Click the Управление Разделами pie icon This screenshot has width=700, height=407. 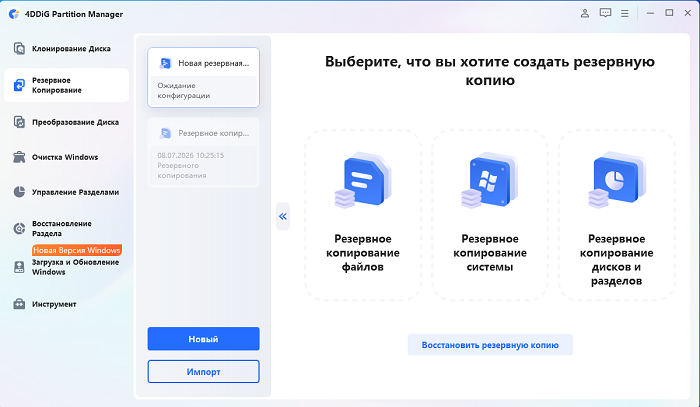tap(19, 192)
